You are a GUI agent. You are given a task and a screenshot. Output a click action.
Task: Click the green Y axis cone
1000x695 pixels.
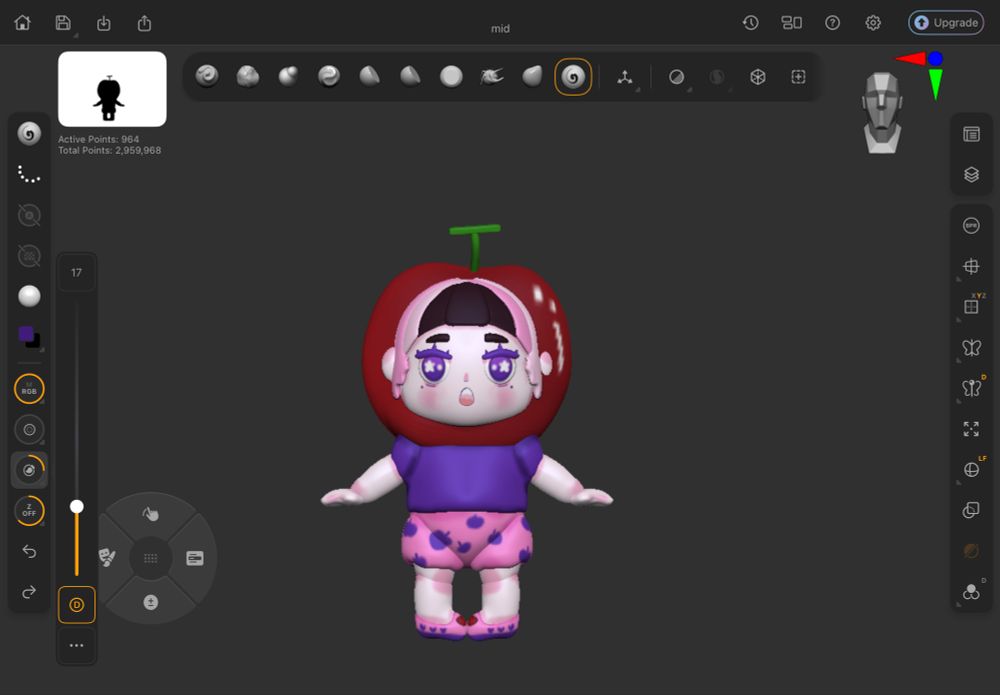(x=936, y=84)
